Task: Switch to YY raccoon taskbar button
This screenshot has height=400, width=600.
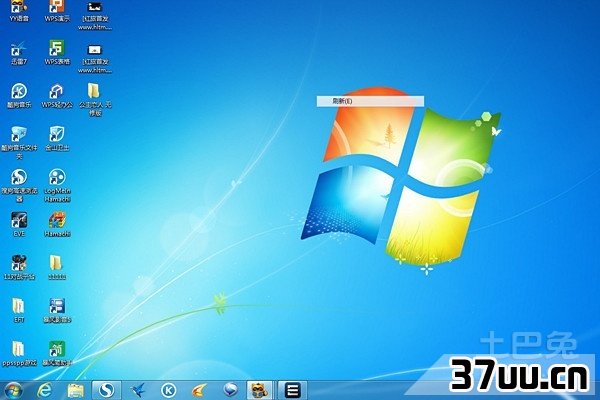Action: point(259,390)
